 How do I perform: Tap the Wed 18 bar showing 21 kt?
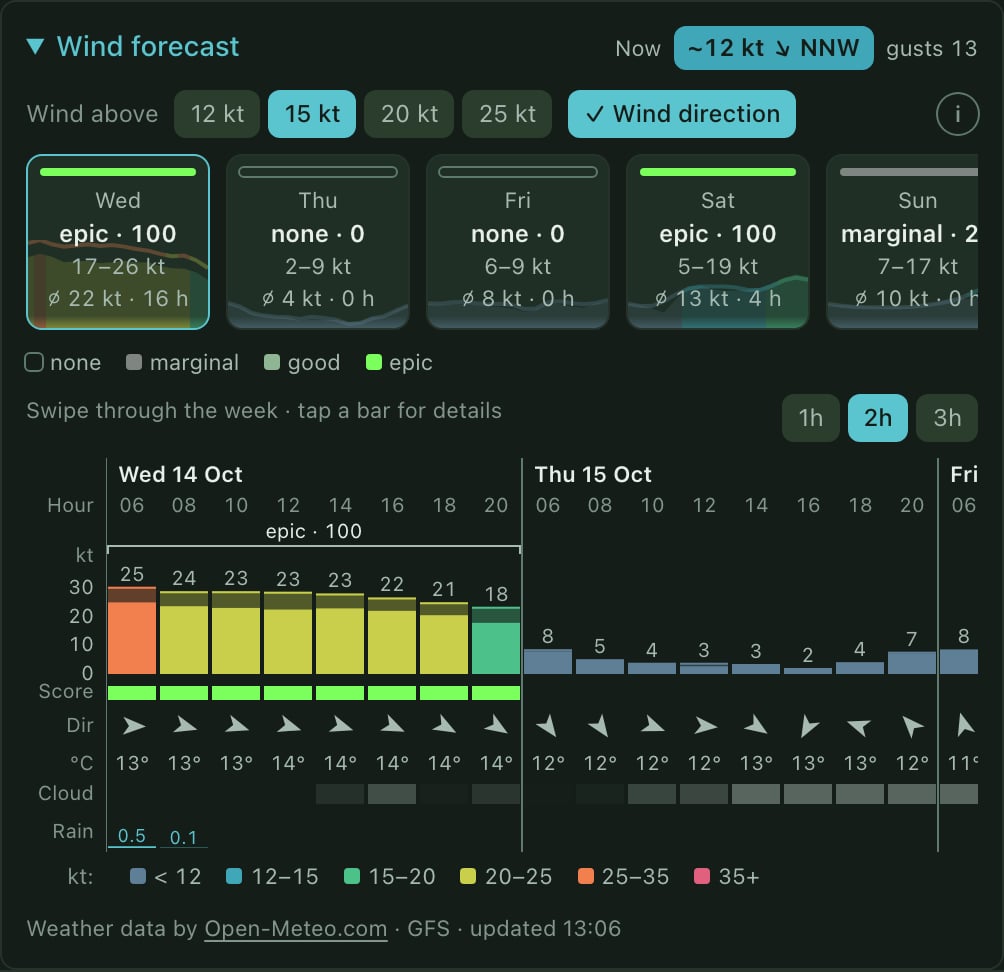click(x=444, y=637)
